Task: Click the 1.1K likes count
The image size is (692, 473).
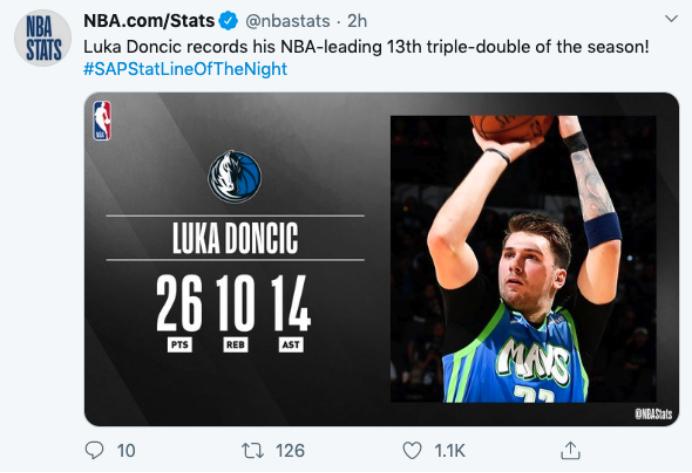Action: tap(450, 451)
